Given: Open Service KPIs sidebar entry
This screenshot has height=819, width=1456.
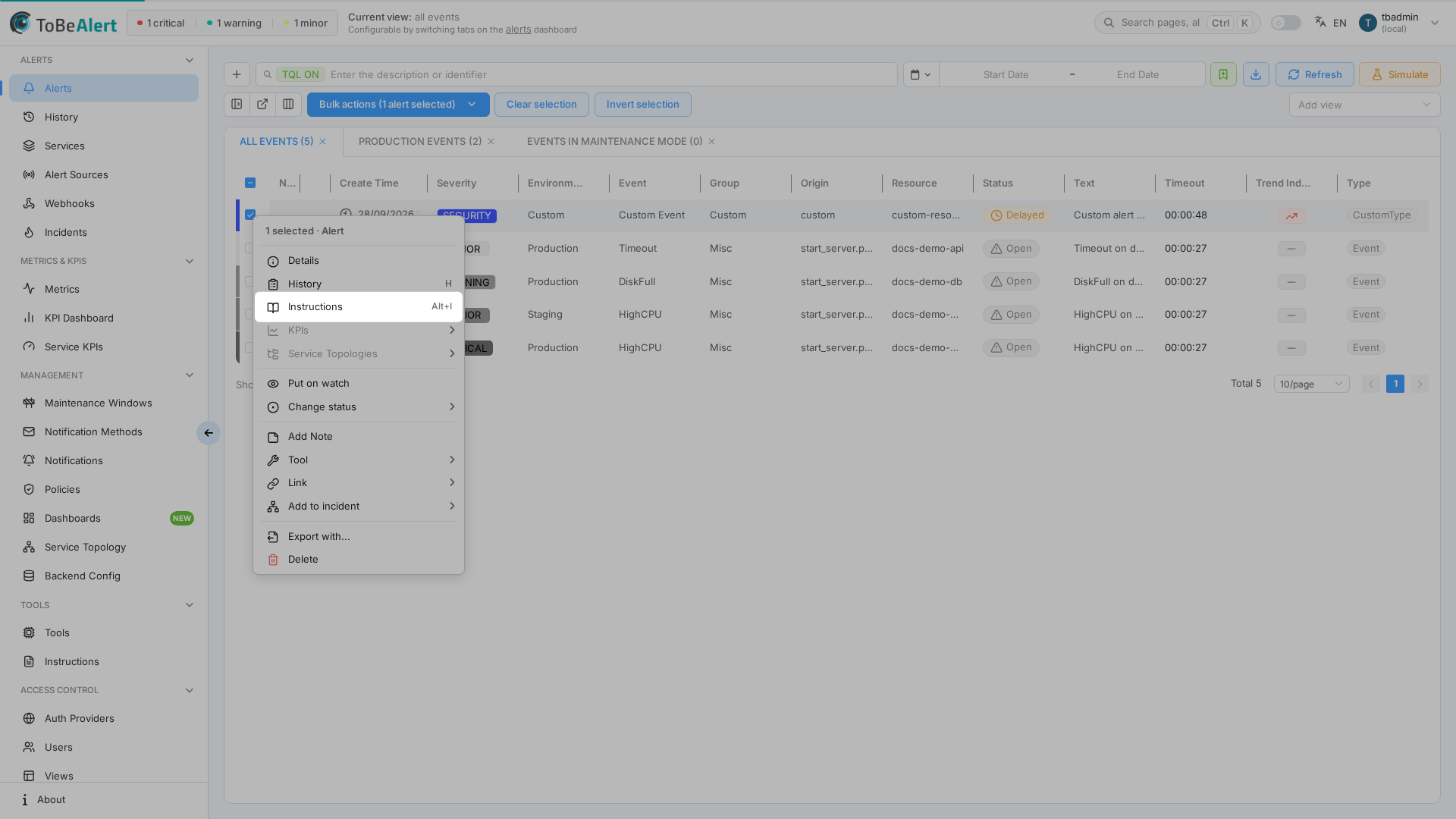Looking at the screenshot, I should click(x=104, y=347).
